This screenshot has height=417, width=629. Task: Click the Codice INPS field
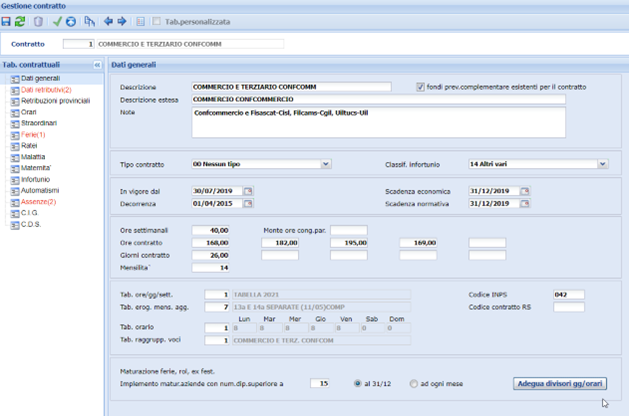(x=569, y=295)
